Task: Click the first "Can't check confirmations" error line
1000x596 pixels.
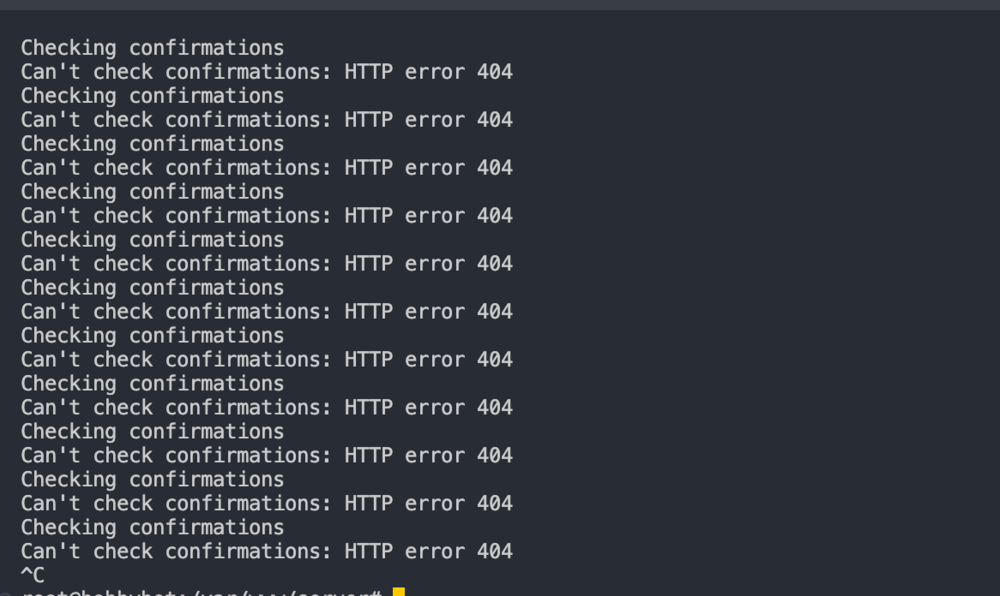Action: [x=266, y=72]
